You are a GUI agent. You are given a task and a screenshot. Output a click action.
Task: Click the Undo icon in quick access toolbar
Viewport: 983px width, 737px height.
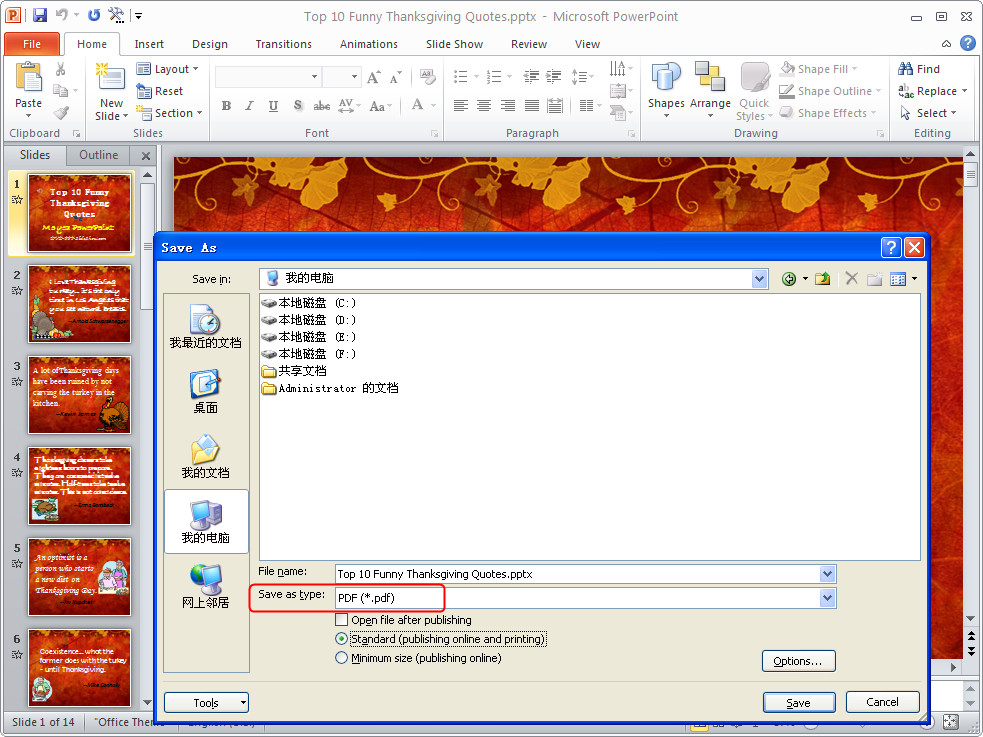pos(61,15)
